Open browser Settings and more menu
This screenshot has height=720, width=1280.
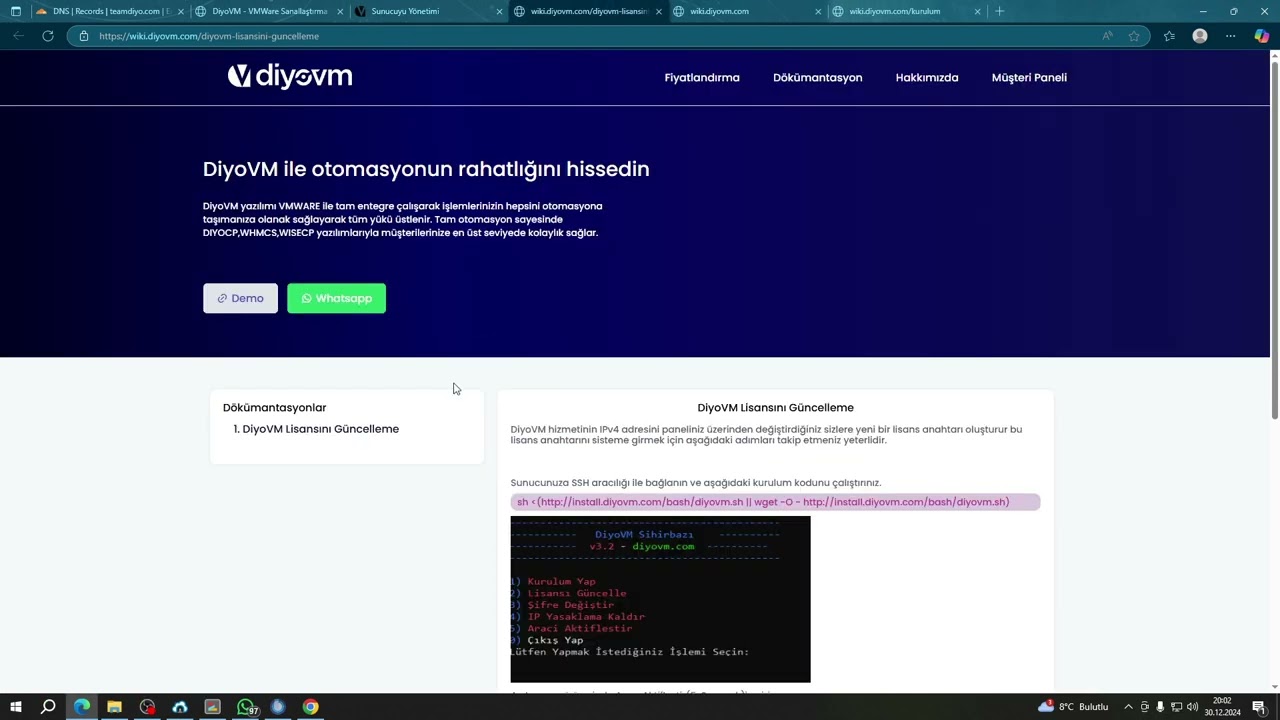click(x=1231, y=36)
